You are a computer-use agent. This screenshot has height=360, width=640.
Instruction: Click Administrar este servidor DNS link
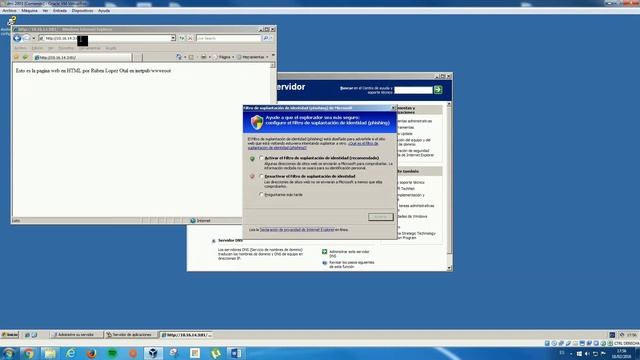(x=349, y=253)
